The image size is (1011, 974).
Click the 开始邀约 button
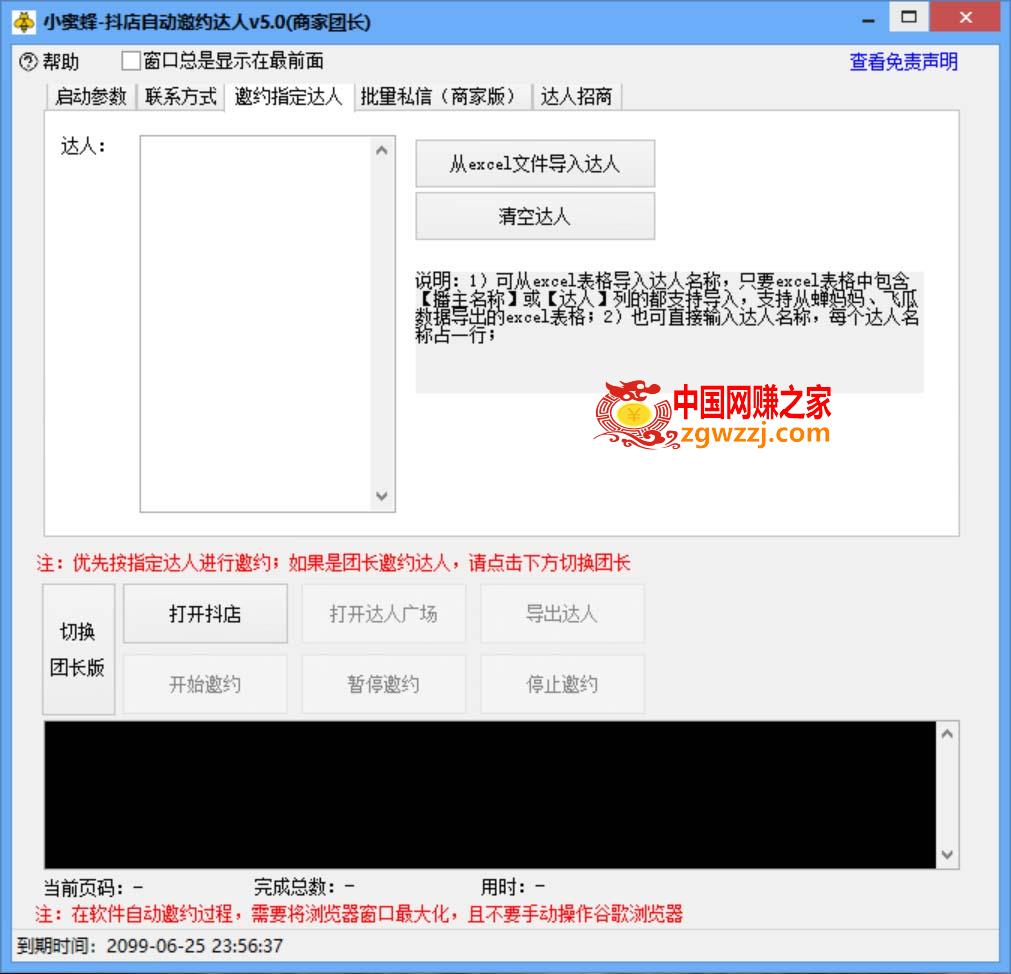205,684
